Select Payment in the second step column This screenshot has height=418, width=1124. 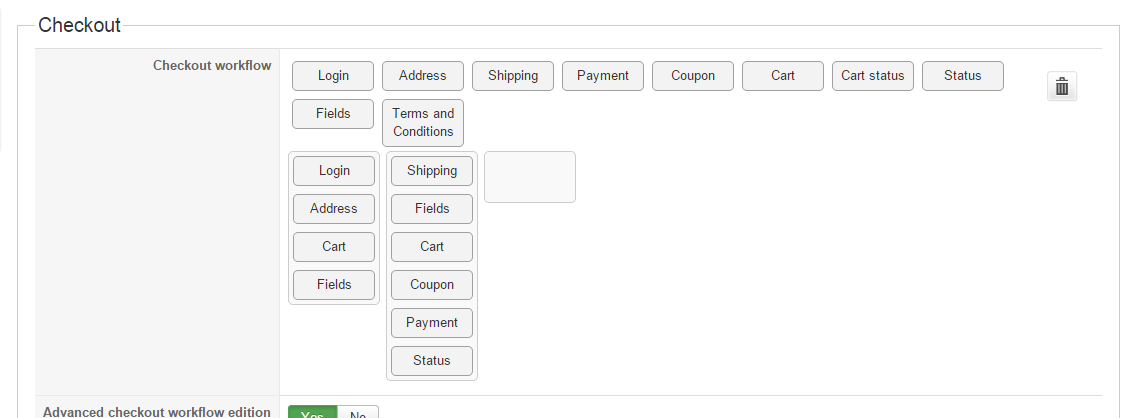tap(432, 323)
